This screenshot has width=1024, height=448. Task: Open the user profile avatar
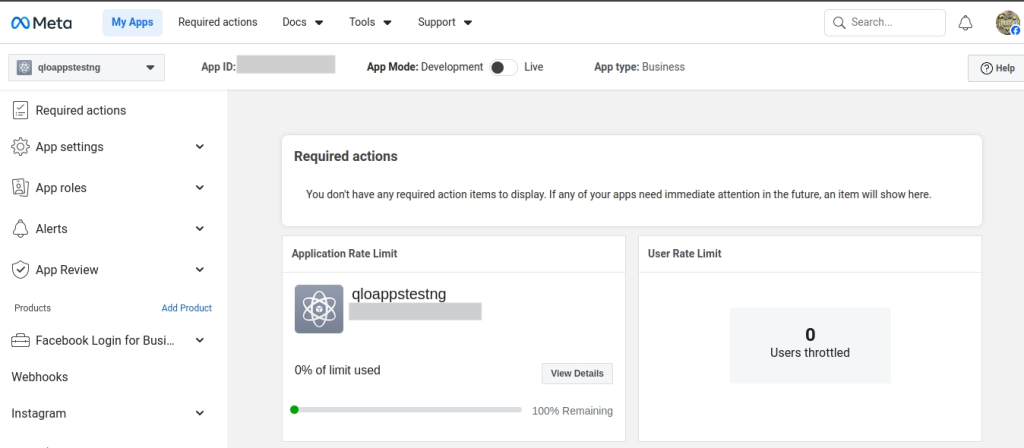(x=1008, y=23)
